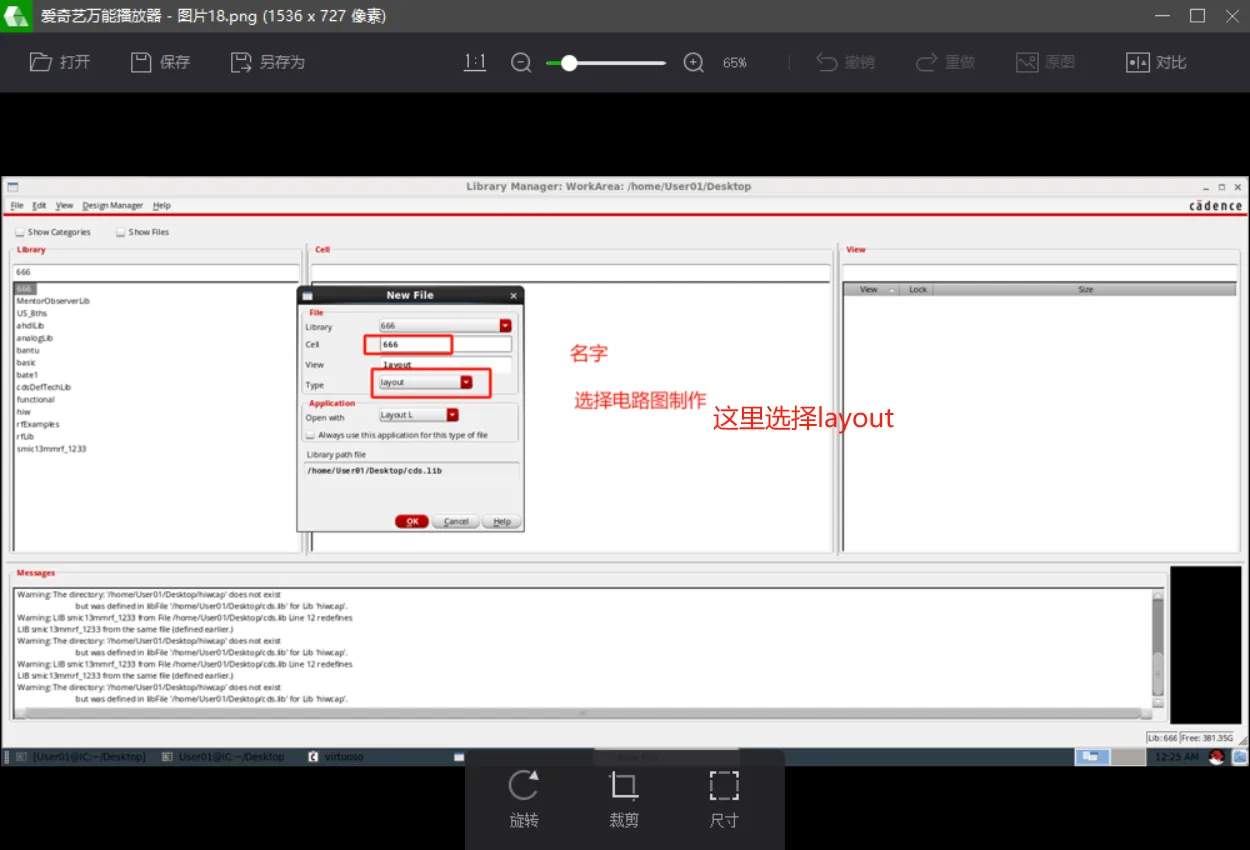Screen dimensions: 1250x850
Task: Open the Library dropdown showing 666
Action: 505,326
